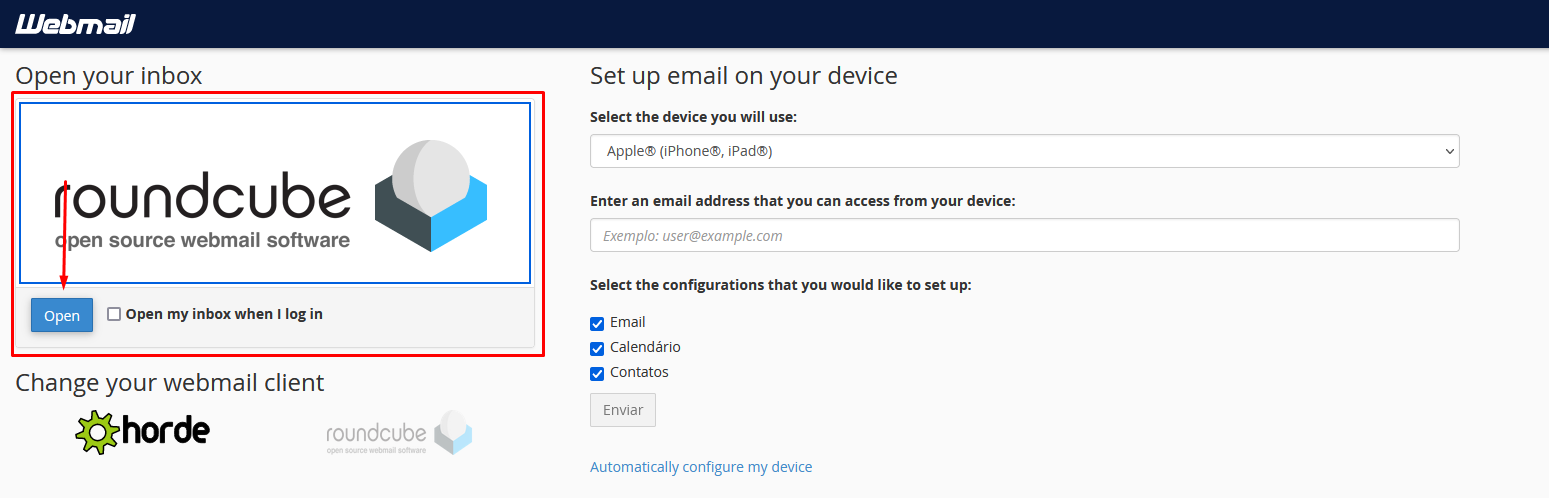Follow the Automatically configure my device link
The width and height of the screenshot is (1549, 498).
click(x=701, y=467)
